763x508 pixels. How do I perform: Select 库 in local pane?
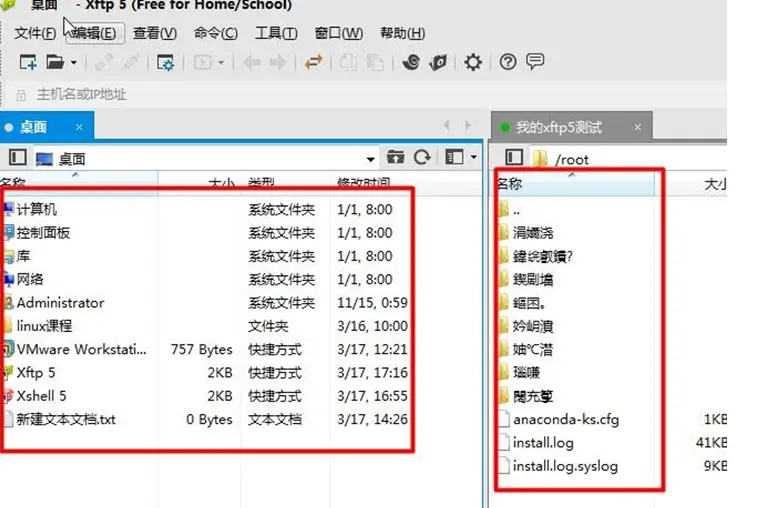click(23, 256)
